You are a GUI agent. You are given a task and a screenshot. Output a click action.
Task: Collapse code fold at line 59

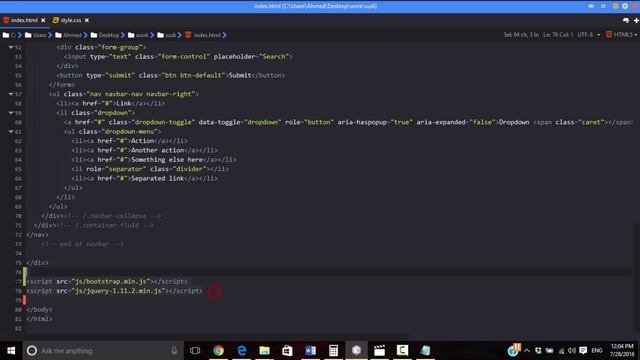(x=11, y=113)
